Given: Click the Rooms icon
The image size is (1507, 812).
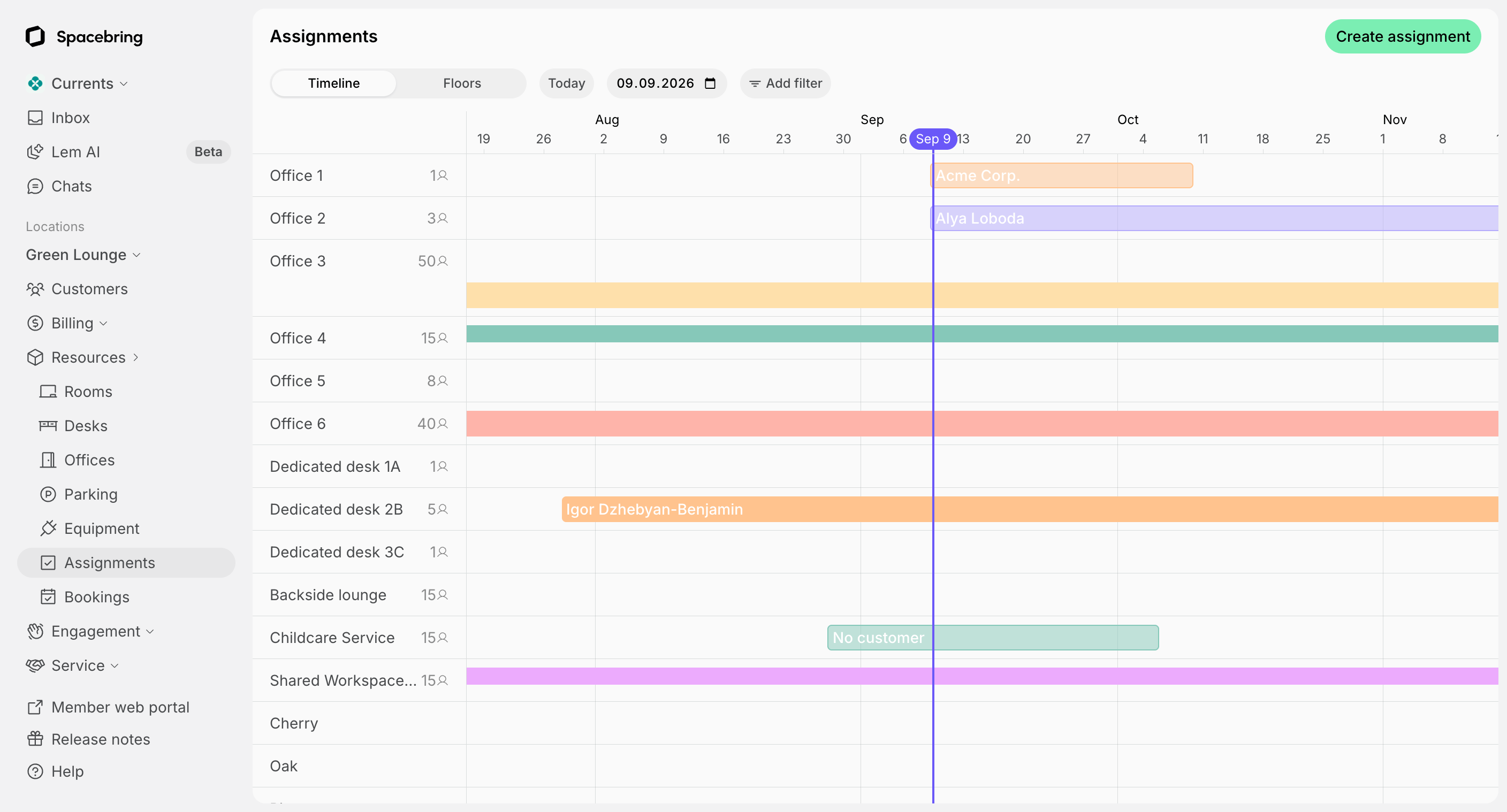Looking at the screenshot, I should point(48,392).
